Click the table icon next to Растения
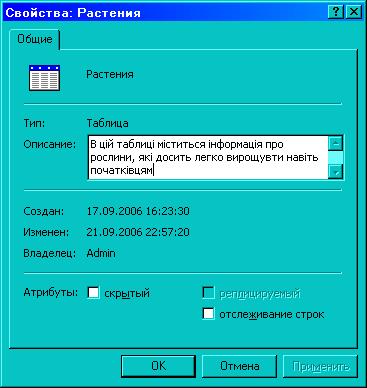Image resolution: width=367 pixels, height=388 pixels. [x=44, y=78]
